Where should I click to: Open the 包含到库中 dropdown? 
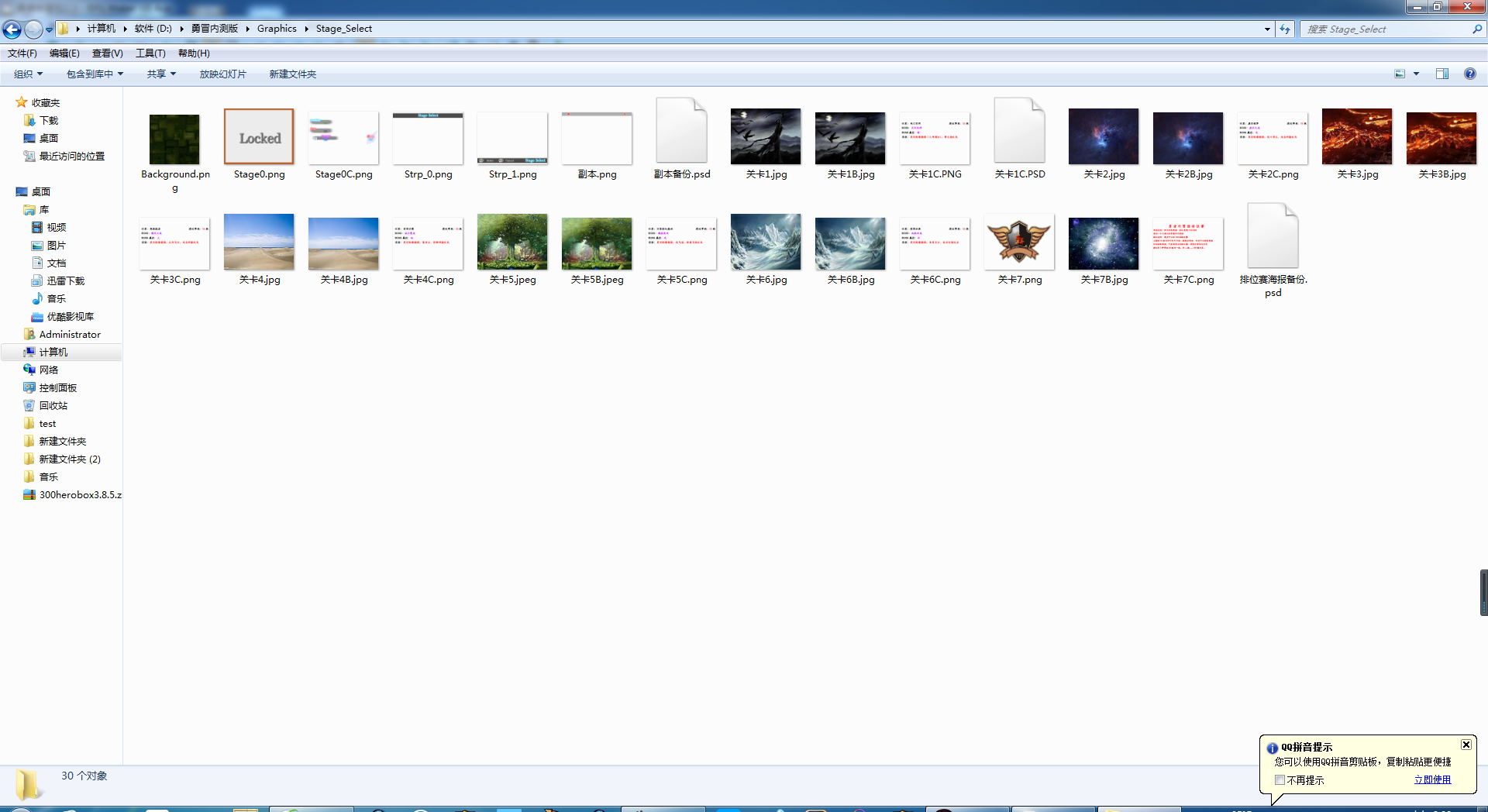coord(95,74)
